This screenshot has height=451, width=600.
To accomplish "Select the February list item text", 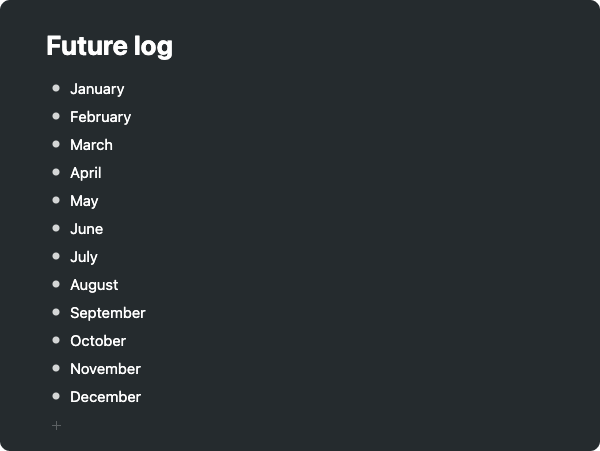I will pos(101,117).
